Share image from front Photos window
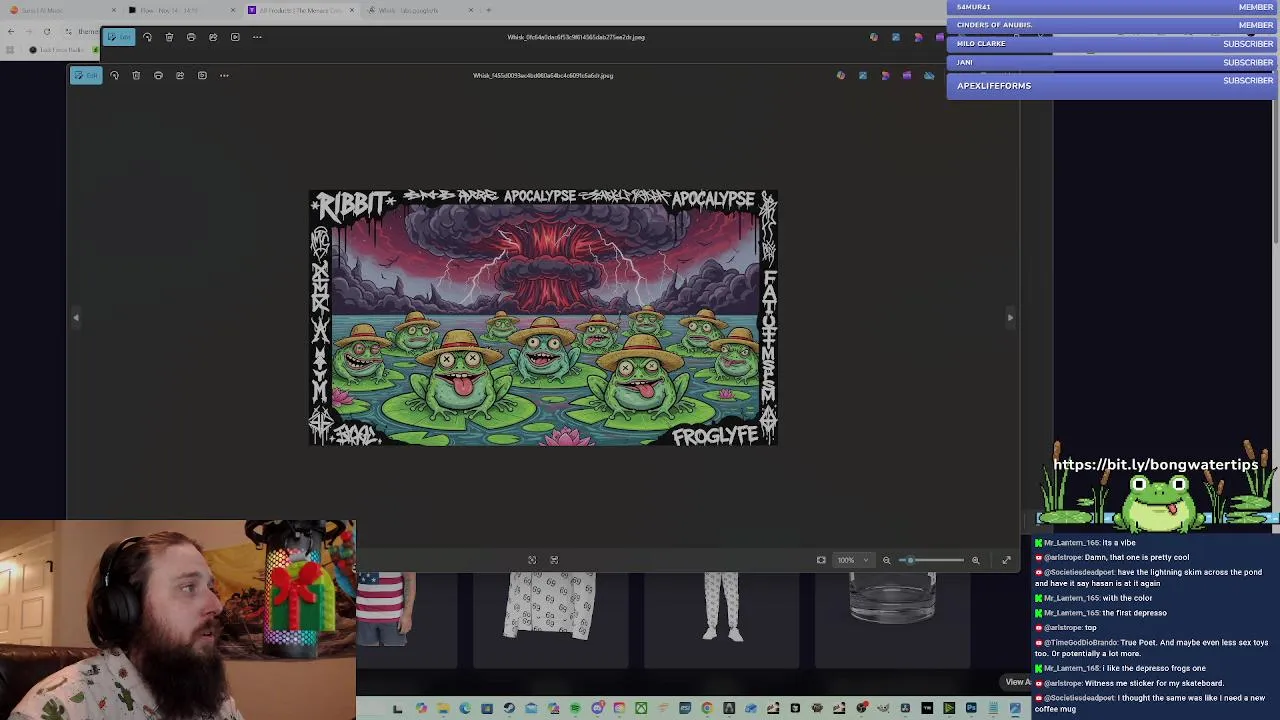The height and width of the screenshot is (720, 1280). 180,75
